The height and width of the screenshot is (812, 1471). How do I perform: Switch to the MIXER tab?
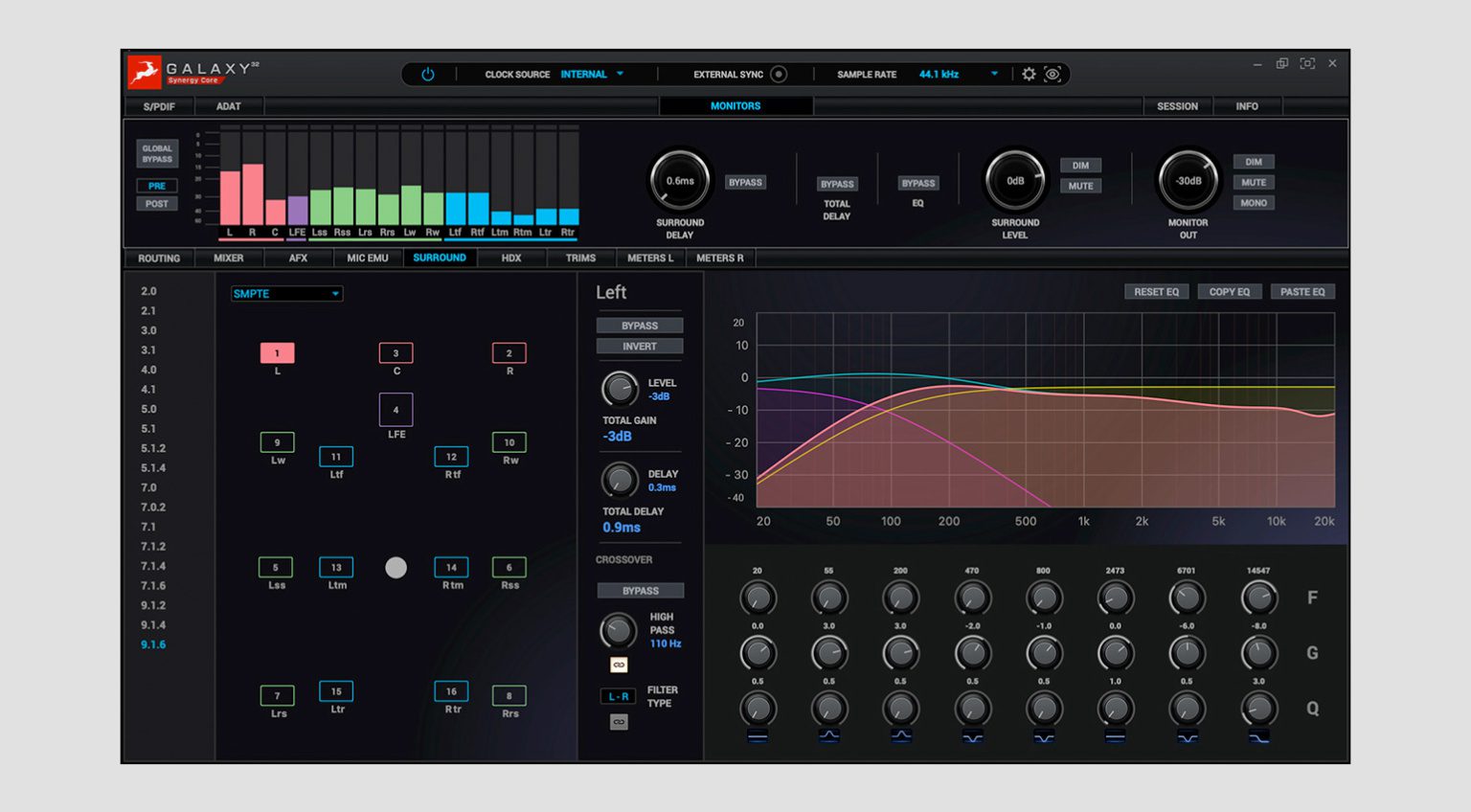229,258
